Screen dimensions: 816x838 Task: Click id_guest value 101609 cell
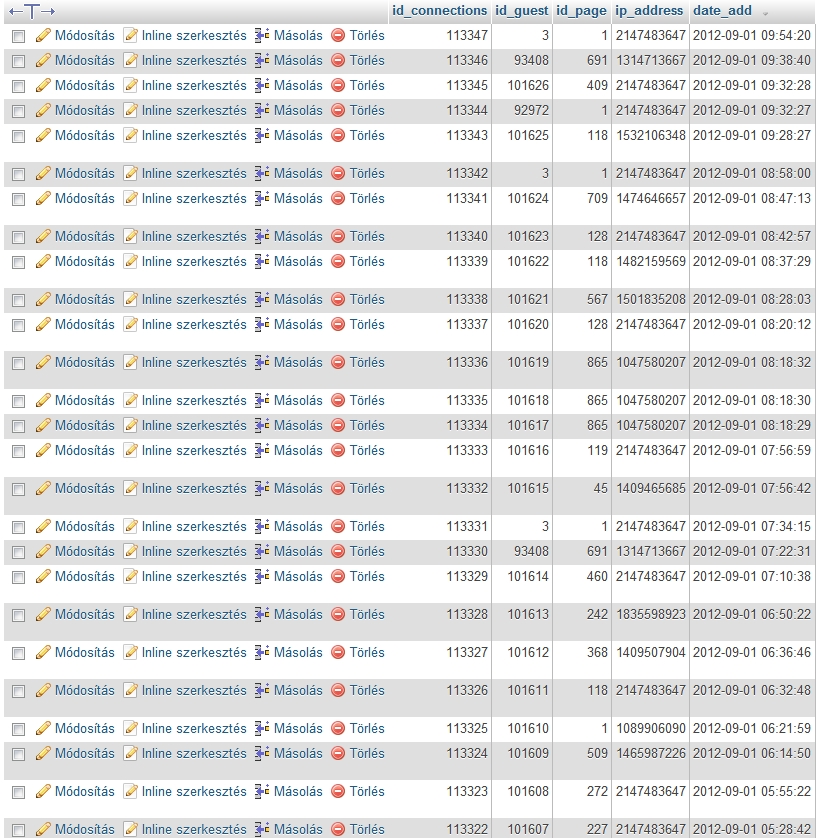pyautogui.click(x=528, y=754)
